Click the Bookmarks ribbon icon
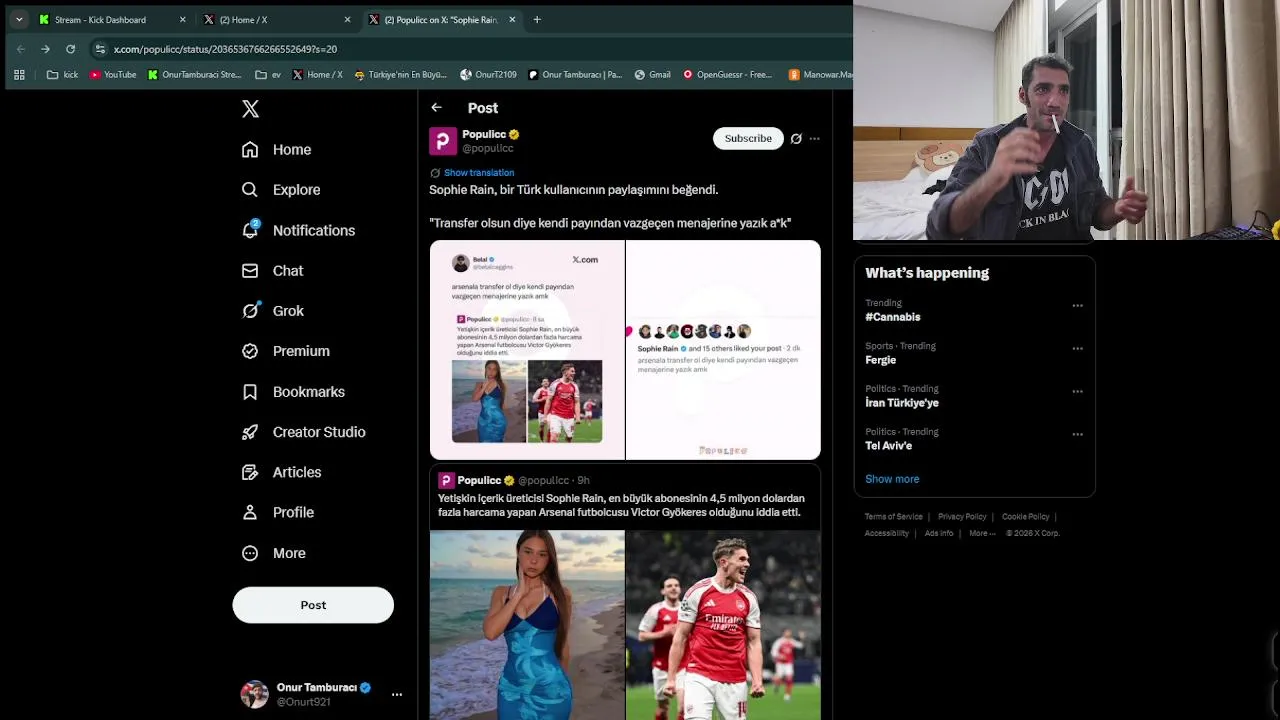 pos(250,392)
